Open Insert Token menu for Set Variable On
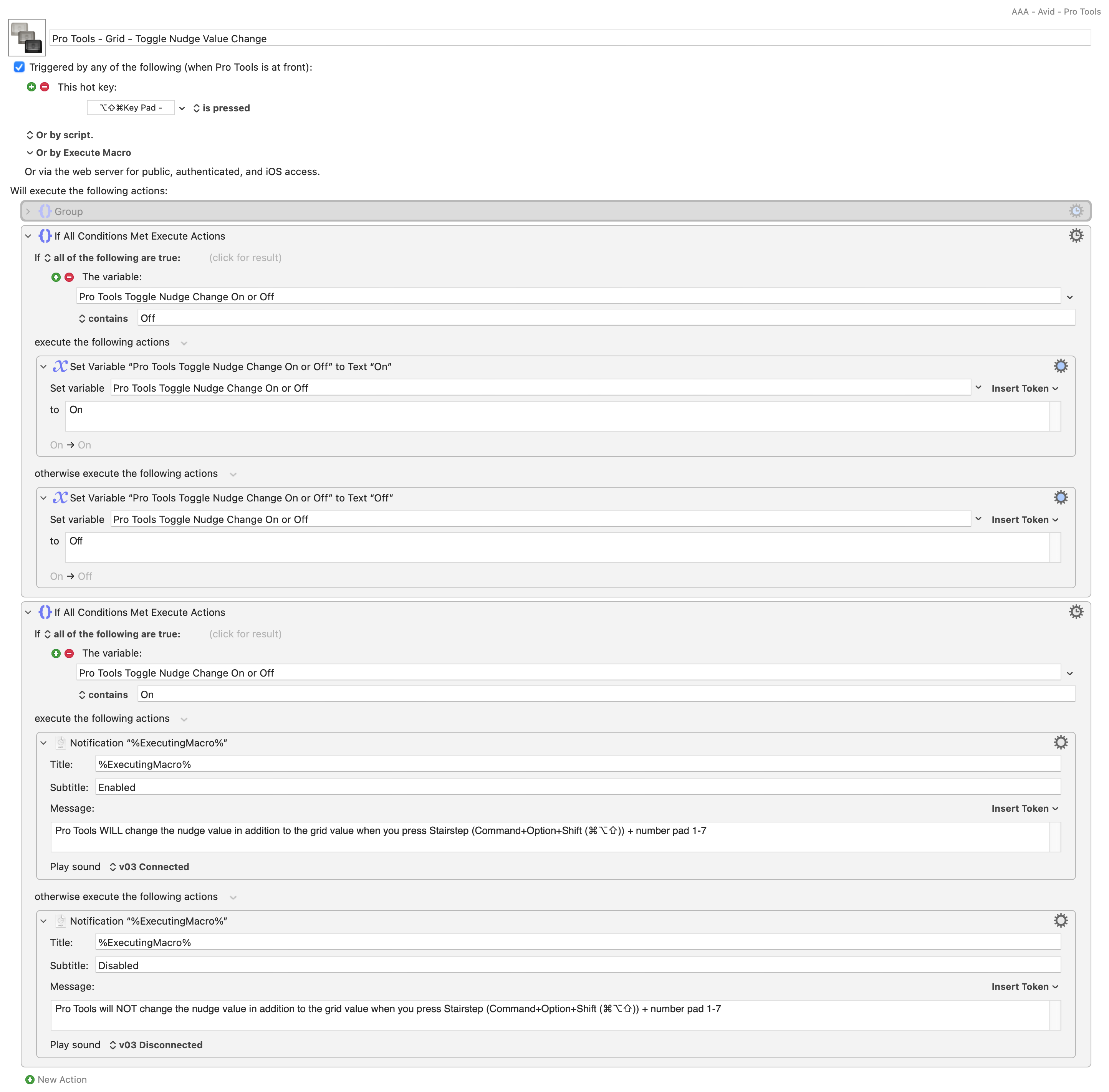Viewport: 1109px width, 1092px height. 1024,388
